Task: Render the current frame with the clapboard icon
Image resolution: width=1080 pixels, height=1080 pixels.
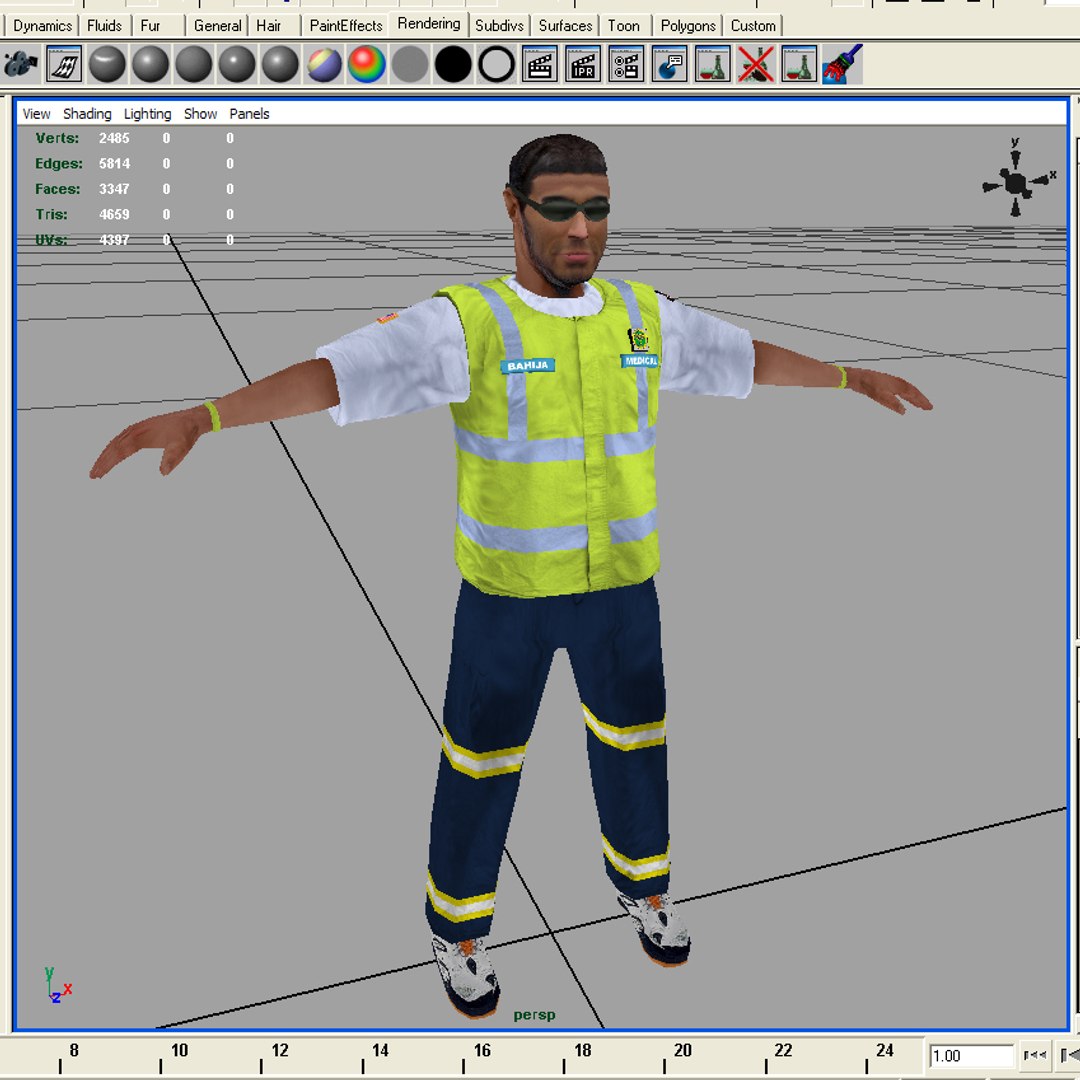Action: (540, 65)
